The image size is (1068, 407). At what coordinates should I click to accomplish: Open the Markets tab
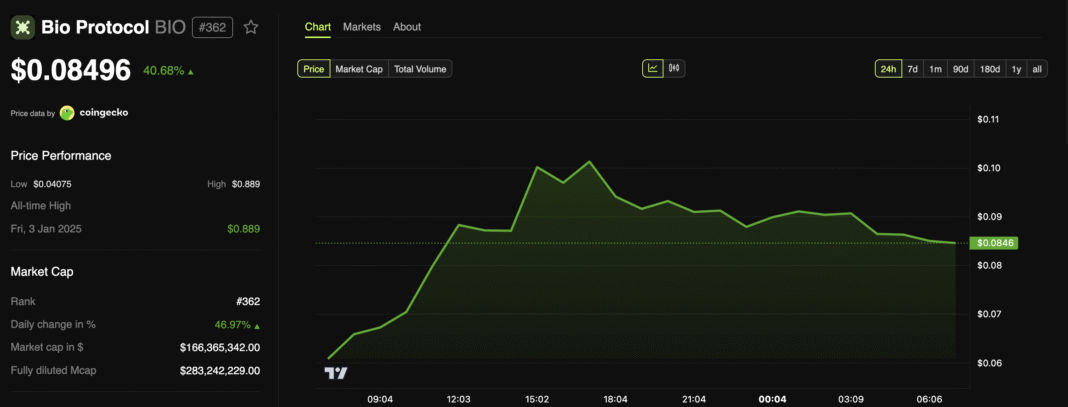[362, 27]
